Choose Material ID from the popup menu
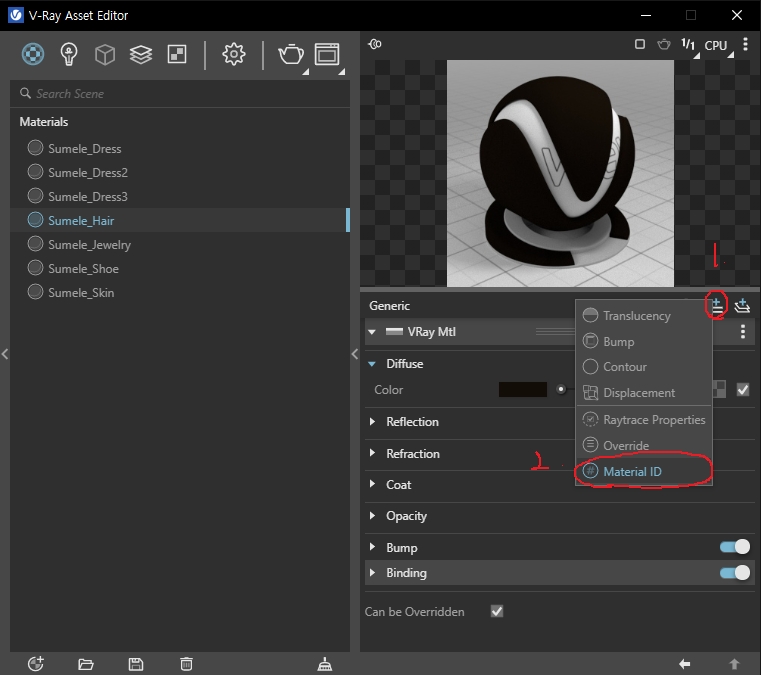Viewport: 761px width, 675px height. pyautogui.click(x=632, y=471)
